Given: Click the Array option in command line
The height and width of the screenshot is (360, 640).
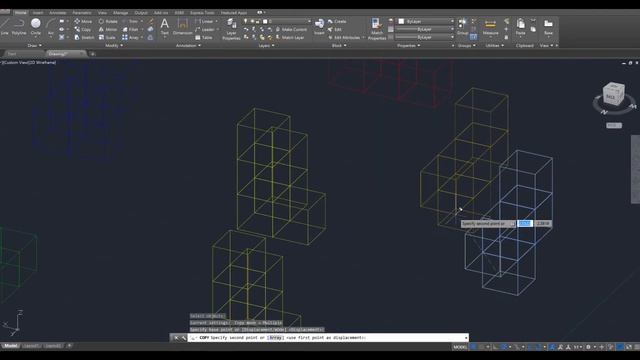Looking at the screenshot, I should click(x=275, y=338).
